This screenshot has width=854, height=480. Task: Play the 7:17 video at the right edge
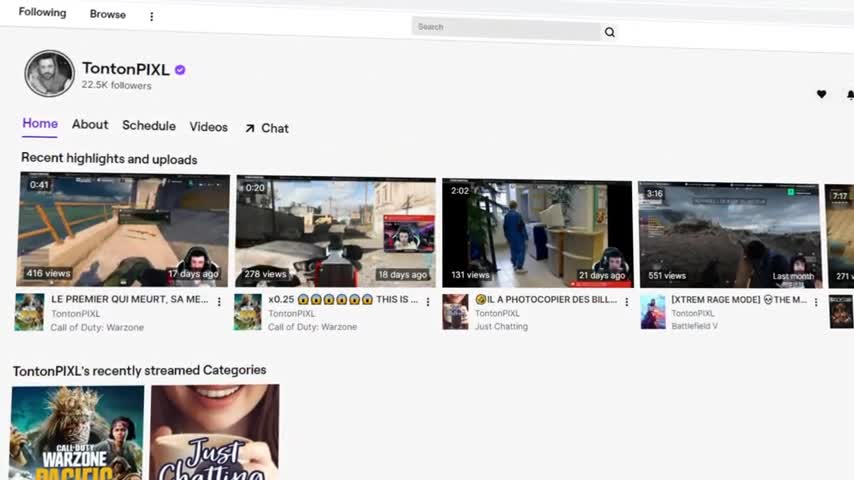(x=839, y=236)
